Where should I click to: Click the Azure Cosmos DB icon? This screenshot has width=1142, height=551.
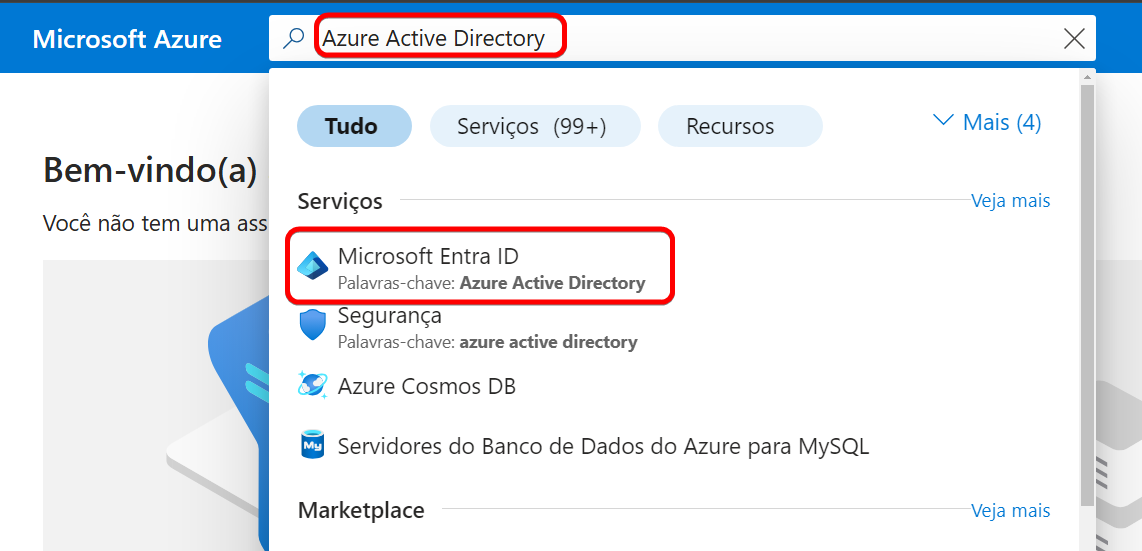tap(313, 386)
